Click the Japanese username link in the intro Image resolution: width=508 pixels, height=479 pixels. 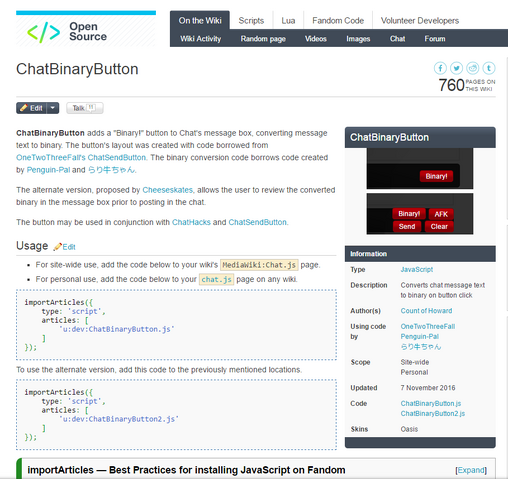111,170
